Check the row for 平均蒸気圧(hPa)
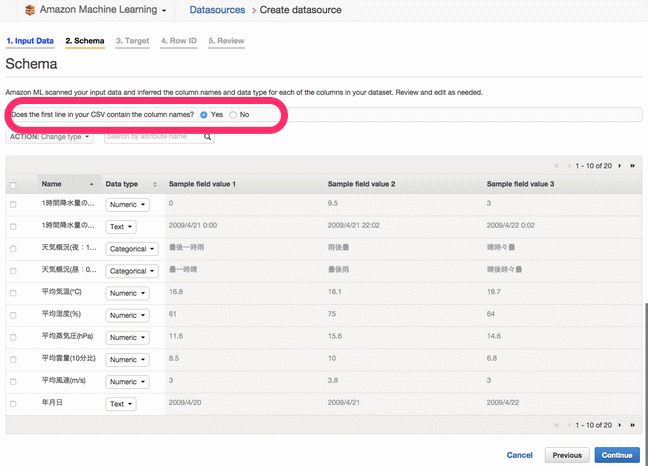Viewport: 648px width, 466px height. (x=13, y=338)
